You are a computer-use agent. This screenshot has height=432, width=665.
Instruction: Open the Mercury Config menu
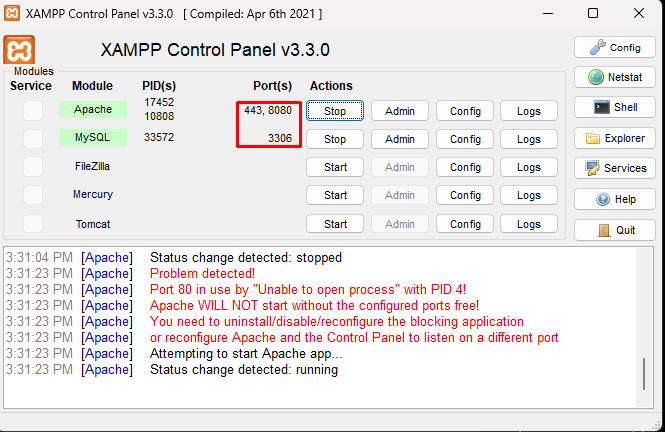coord(465,195)
